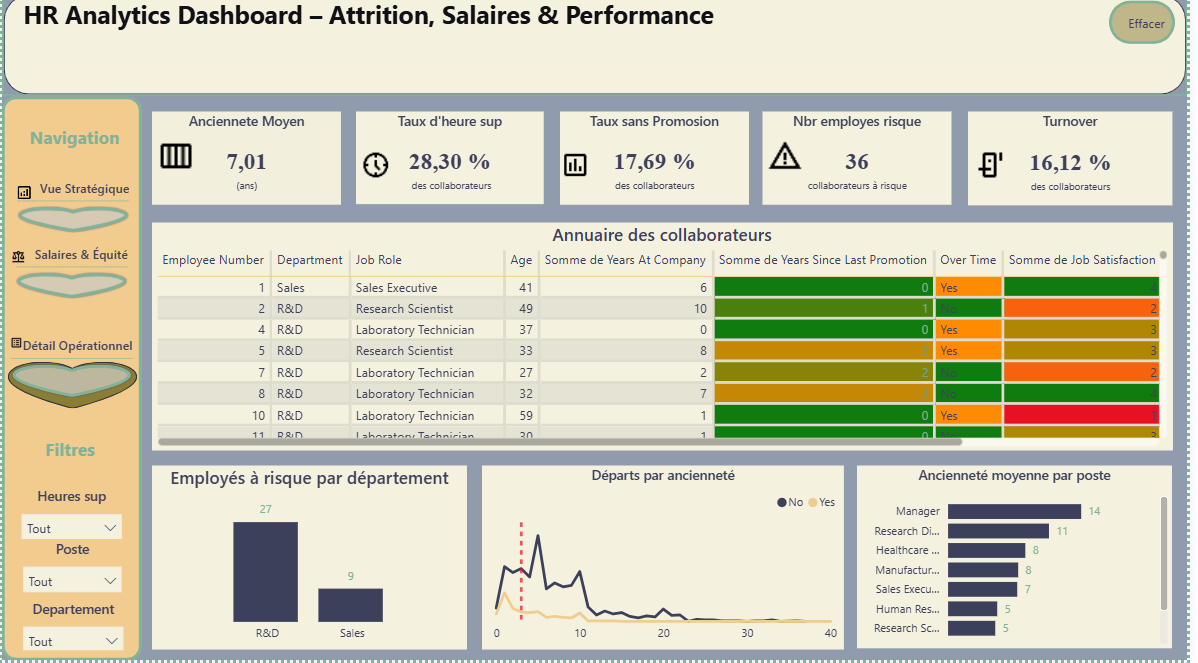The image size is (1198, 663).
Task: Navigate to Salaires & Équité heart button
Action: point(72,285)
